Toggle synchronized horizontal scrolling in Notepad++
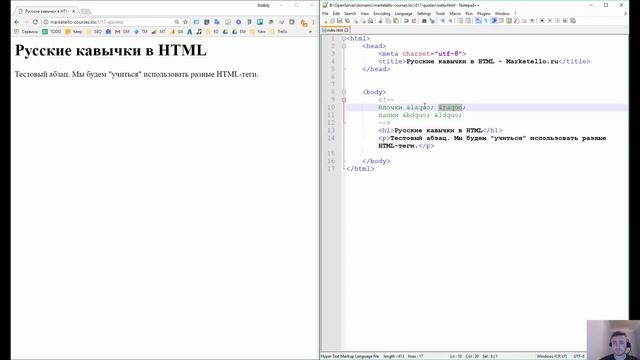This screenshot has height=360, width=640. pos(468,21)
